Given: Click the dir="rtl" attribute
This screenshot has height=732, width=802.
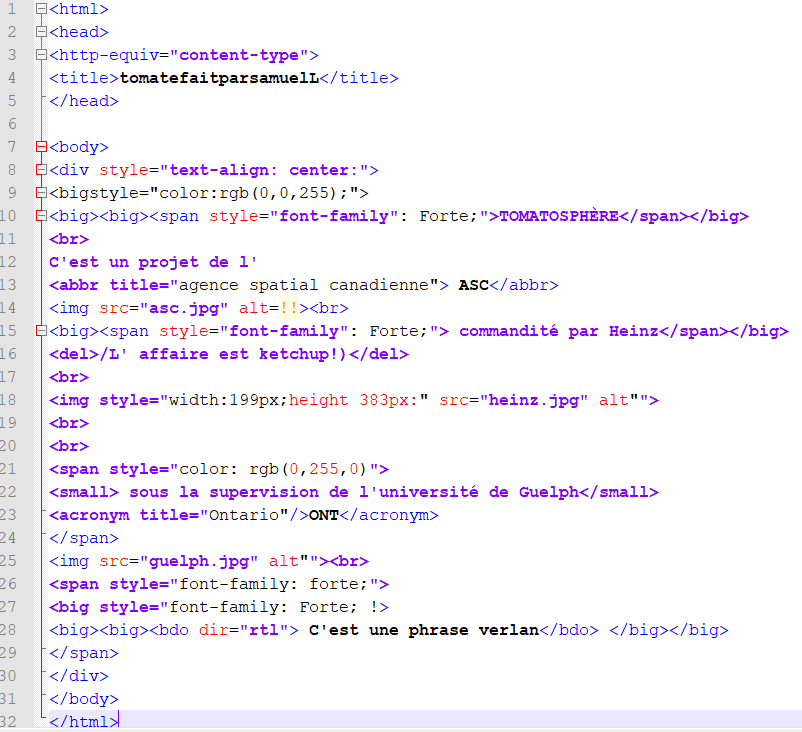Looking at the screenshot, I should click(x=244, y=630).
